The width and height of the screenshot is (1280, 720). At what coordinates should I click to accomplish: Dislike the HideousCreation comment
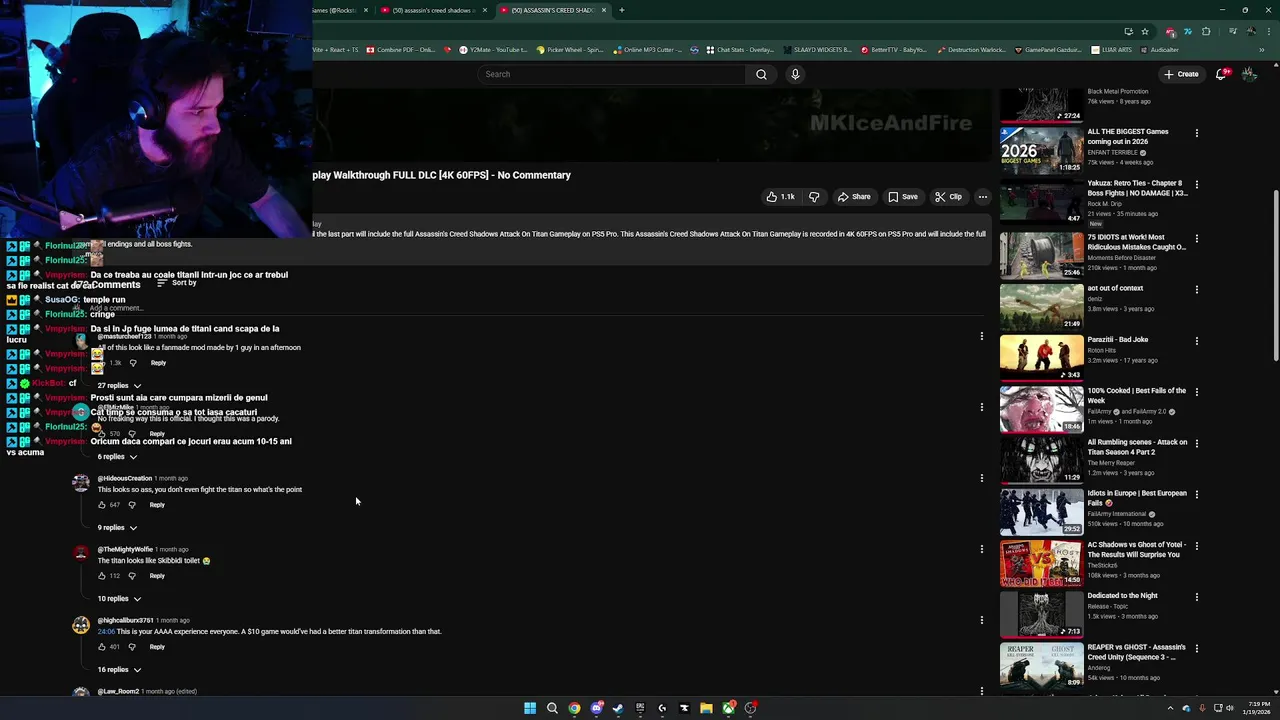132,505
